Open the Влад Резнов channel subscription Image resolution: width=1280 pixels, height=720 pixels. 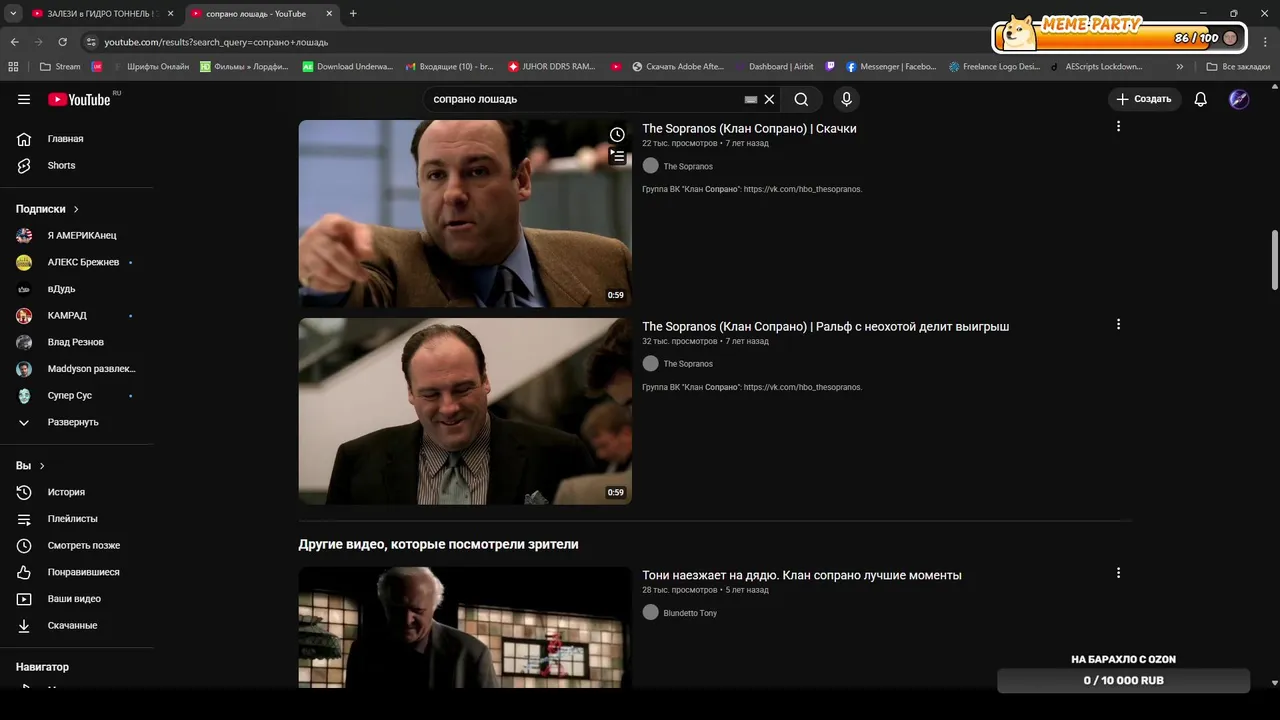tap(76, 342)
